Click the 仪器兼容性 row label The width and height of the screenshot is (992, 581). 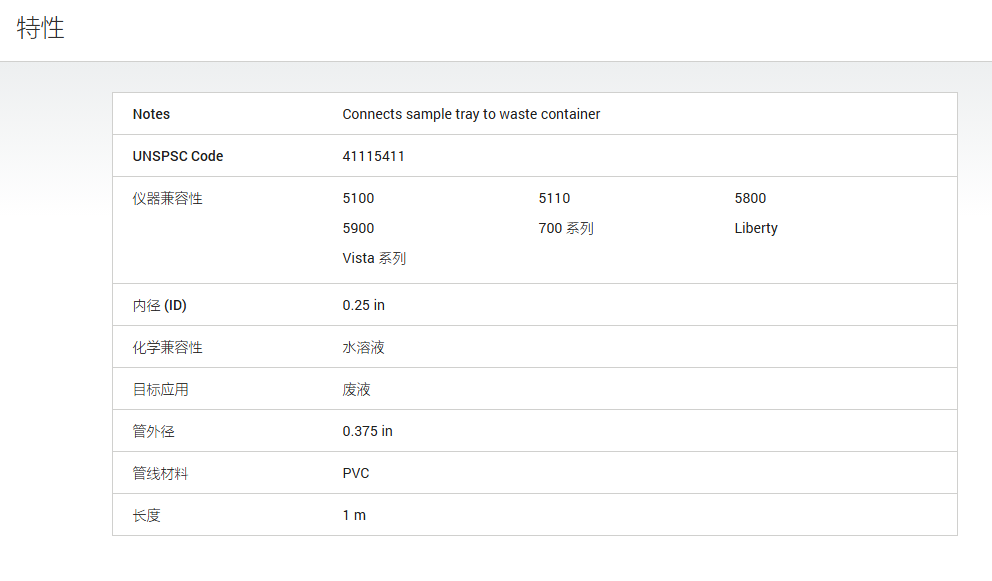167,198
